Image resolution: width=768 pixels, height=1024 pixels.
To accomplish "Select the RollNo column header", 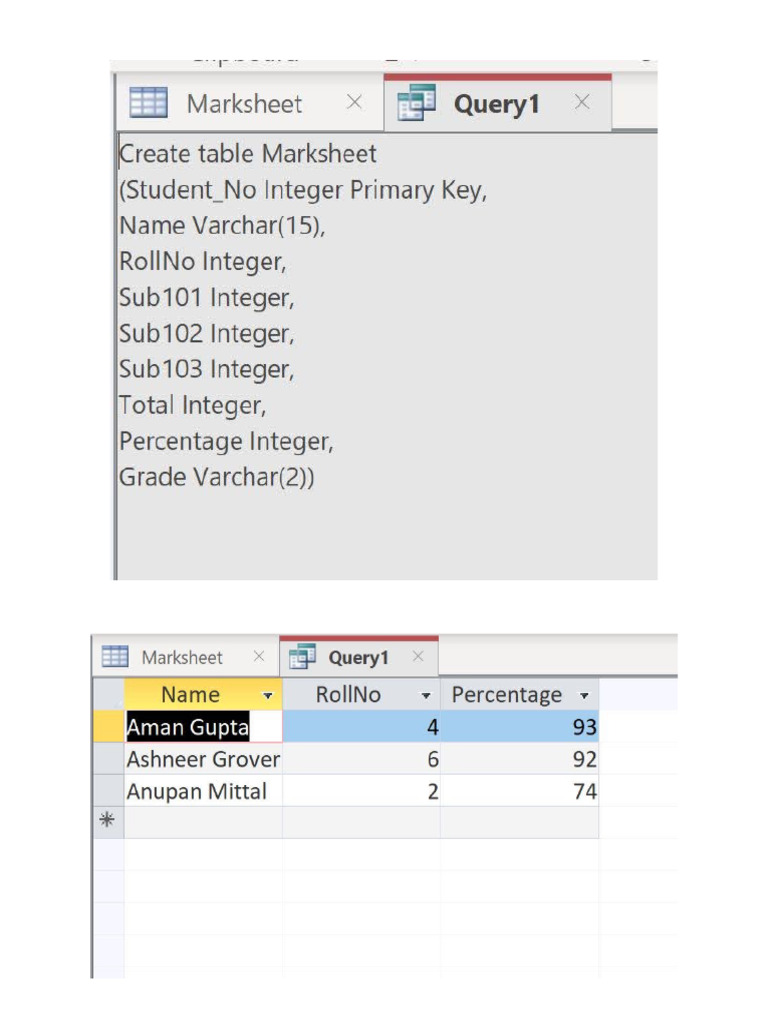I will (x=348, y=695).
